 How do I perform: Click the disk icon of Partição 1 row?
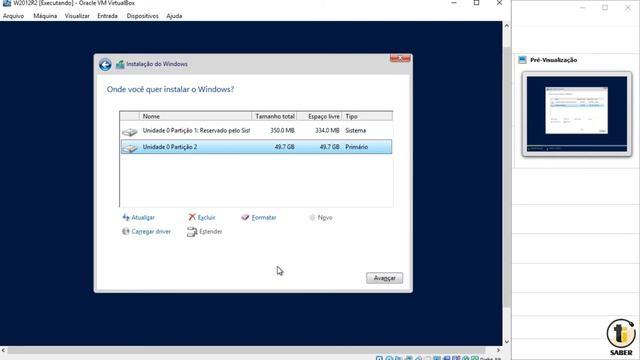(130, 131)
